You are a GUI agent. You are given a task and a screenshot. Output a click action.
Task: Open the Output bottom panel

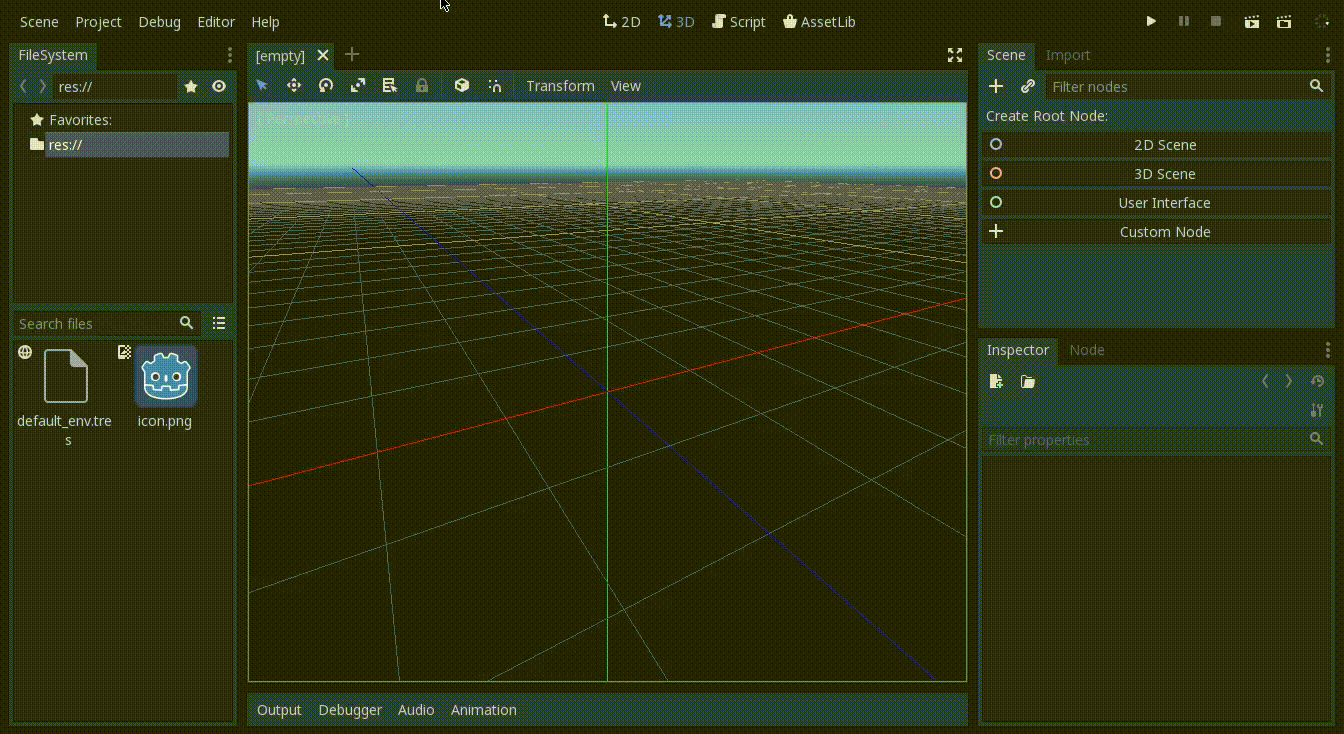coord(279,710)
